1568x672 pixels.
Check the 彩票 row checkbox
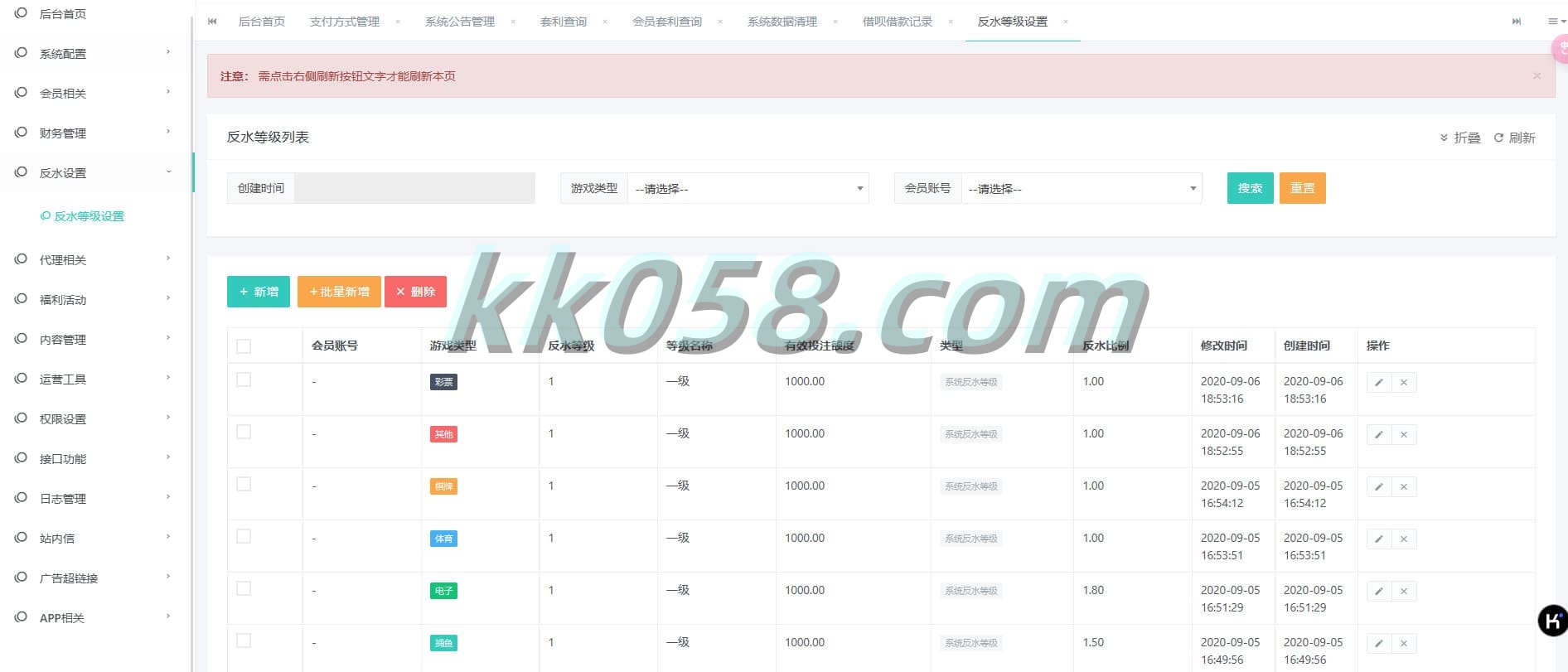coord(244,380)
